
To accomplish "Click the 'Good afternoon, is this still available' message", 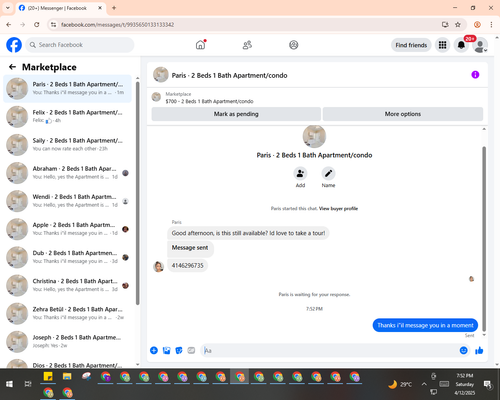I will 248,233.
